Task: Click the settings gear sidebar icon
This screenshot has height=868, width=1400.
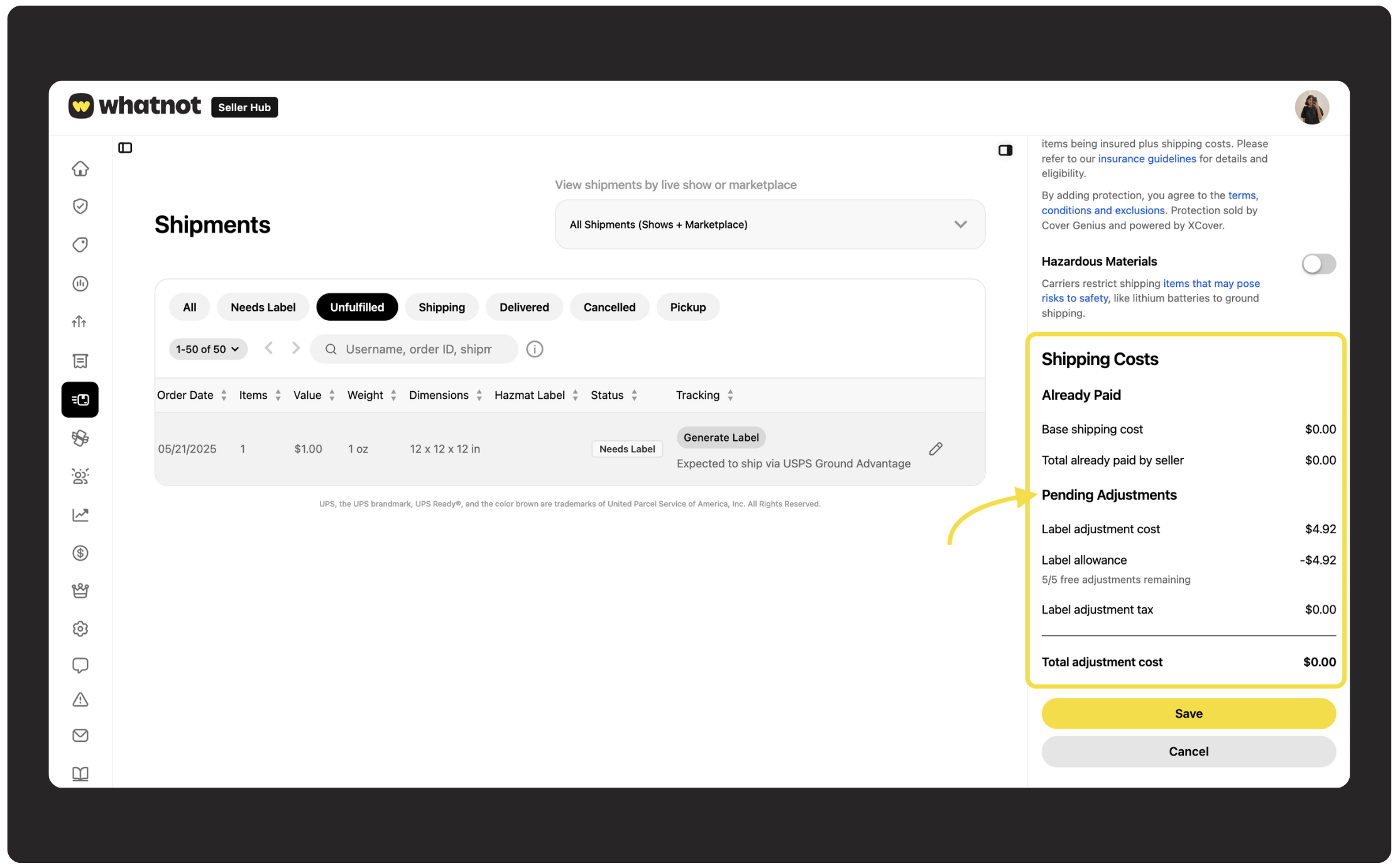Action: click(x=80, y=629)
